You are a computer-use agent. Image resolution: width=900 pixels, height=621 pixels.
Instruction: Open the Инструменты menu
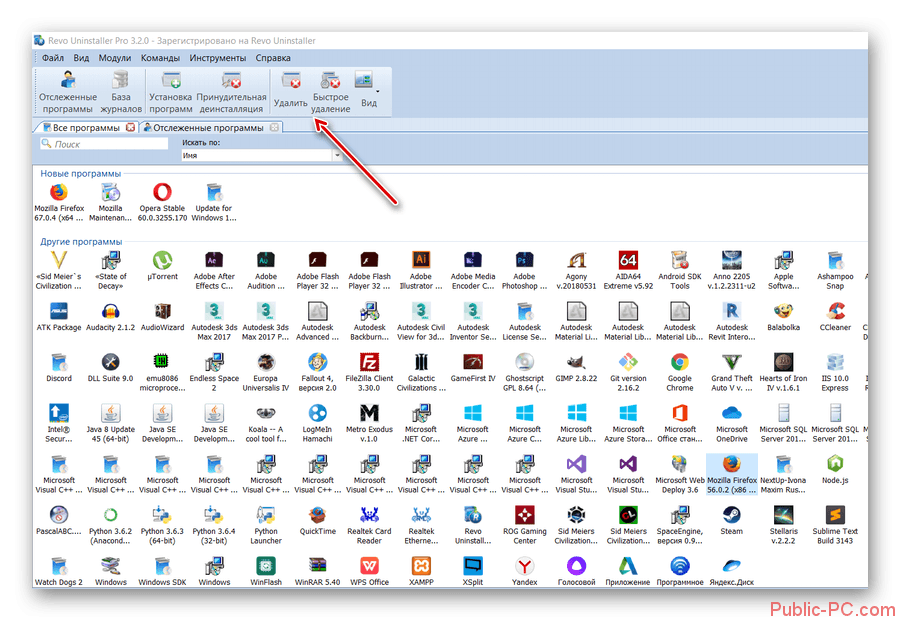pyautogui.click(x=218, y=58)
